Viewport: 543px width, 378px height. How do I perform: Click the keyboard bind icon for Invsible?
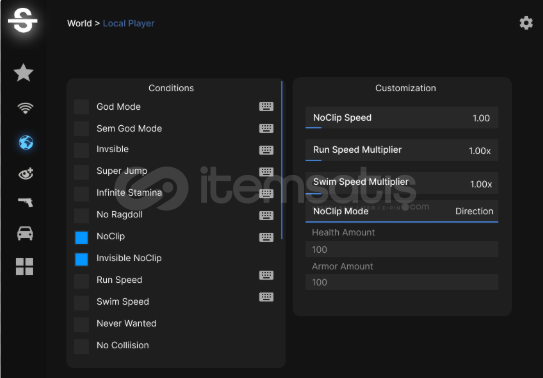(266, 150)
